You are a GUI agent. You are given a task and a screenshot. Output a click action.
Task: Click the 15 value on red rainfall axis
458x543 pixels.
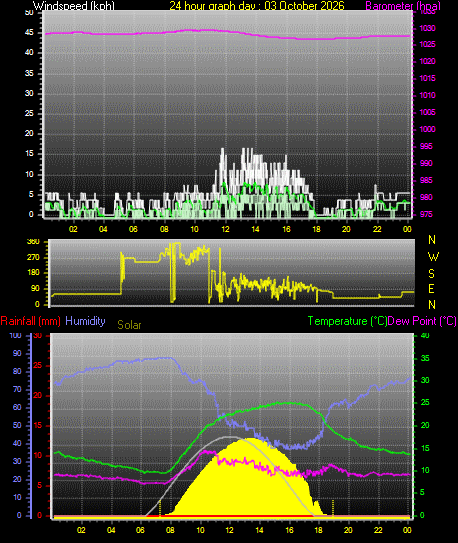pos(37,426)
